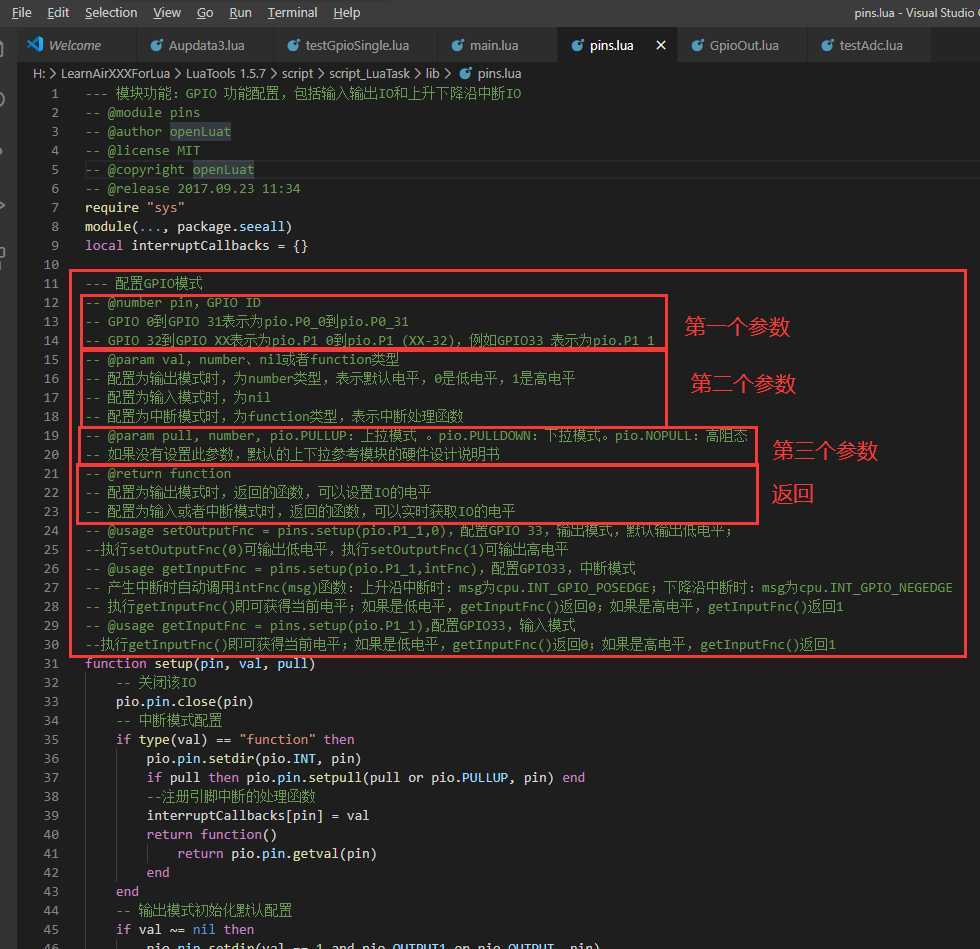
Task: Open the Terminal menu
Action: pos(292,13)
